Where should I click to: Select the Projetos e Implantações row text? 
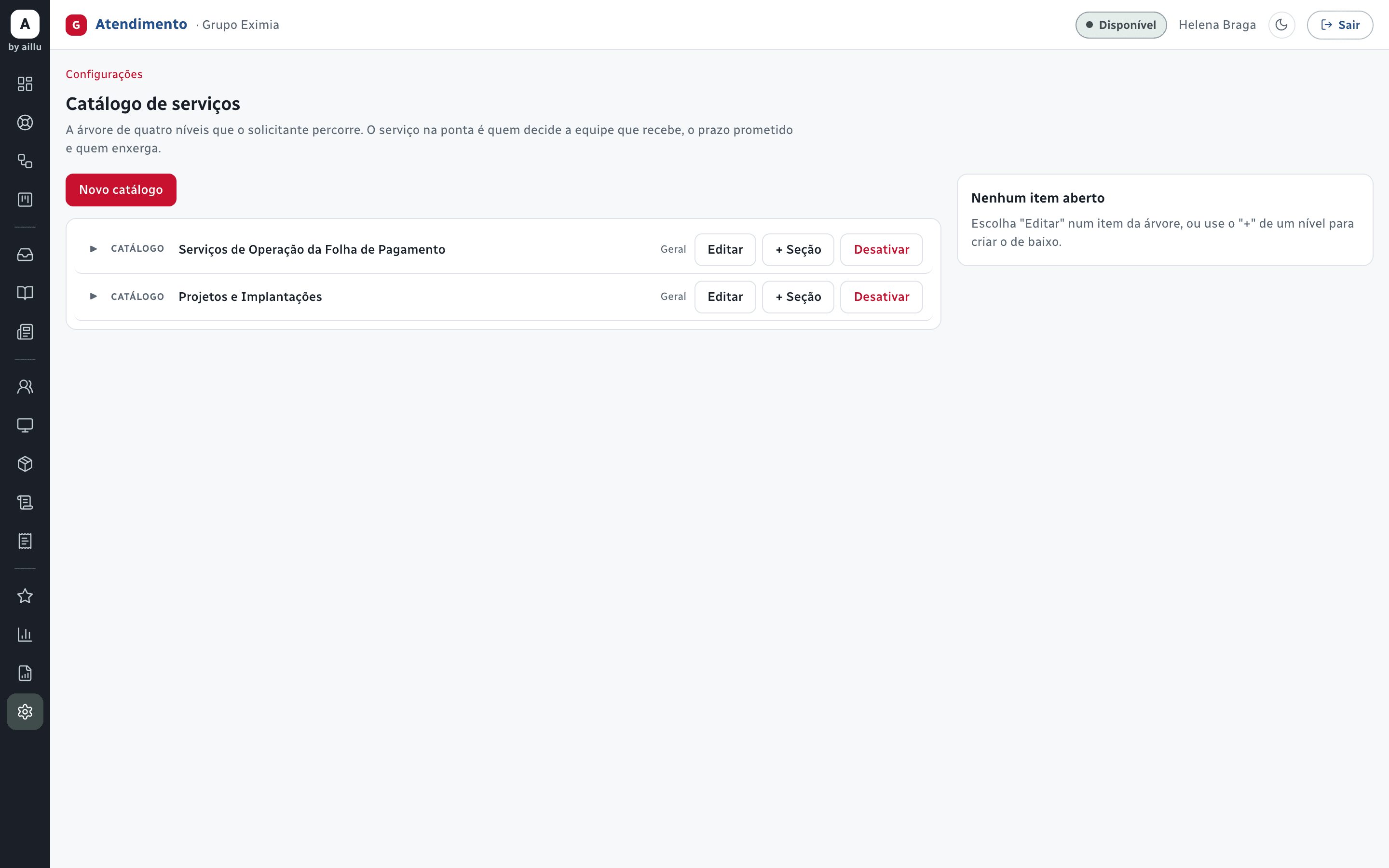tap(250, 297)
